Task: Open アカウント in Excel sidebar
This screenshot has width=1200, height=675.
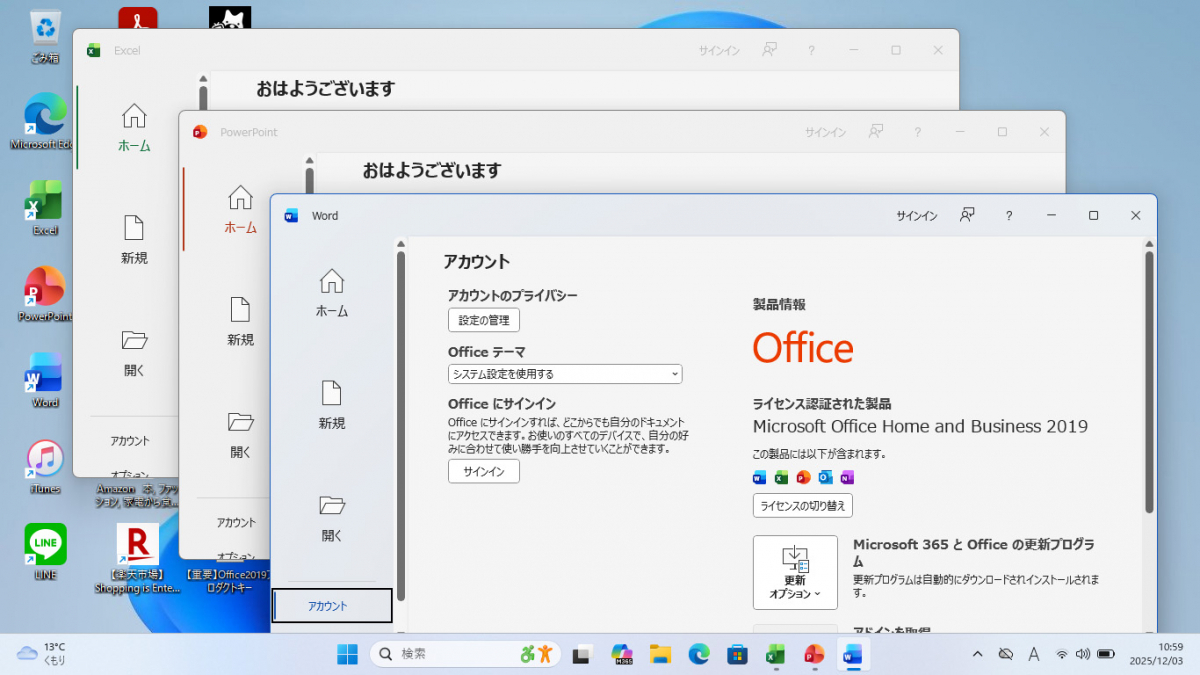Action: click(130, 440)
